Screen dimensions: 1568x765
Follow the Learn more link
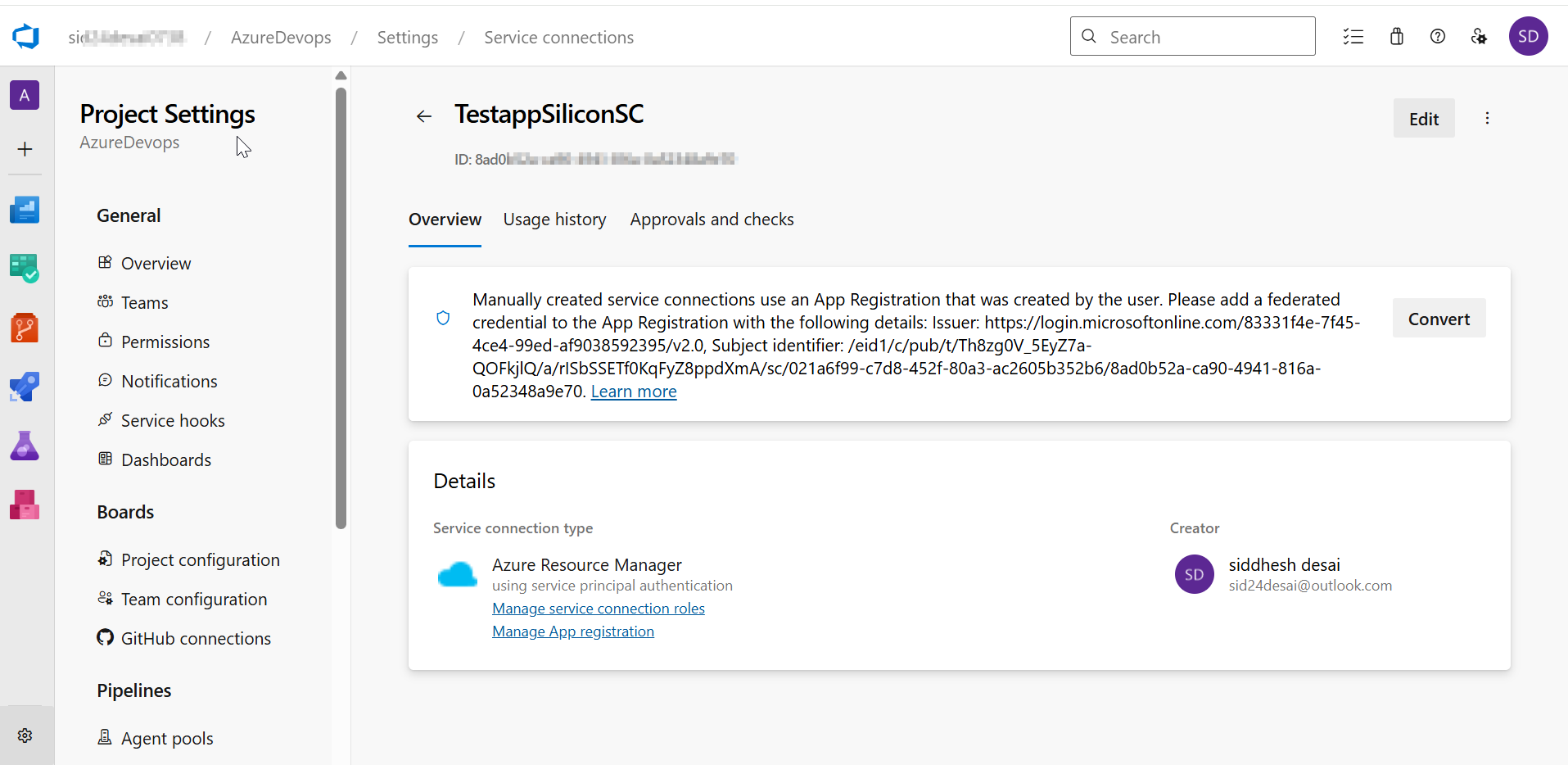634,392
